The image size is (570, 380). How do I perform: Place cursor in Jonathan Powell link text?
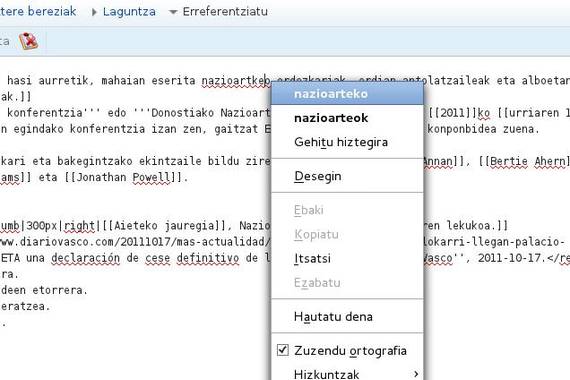(x=123, y=177)
